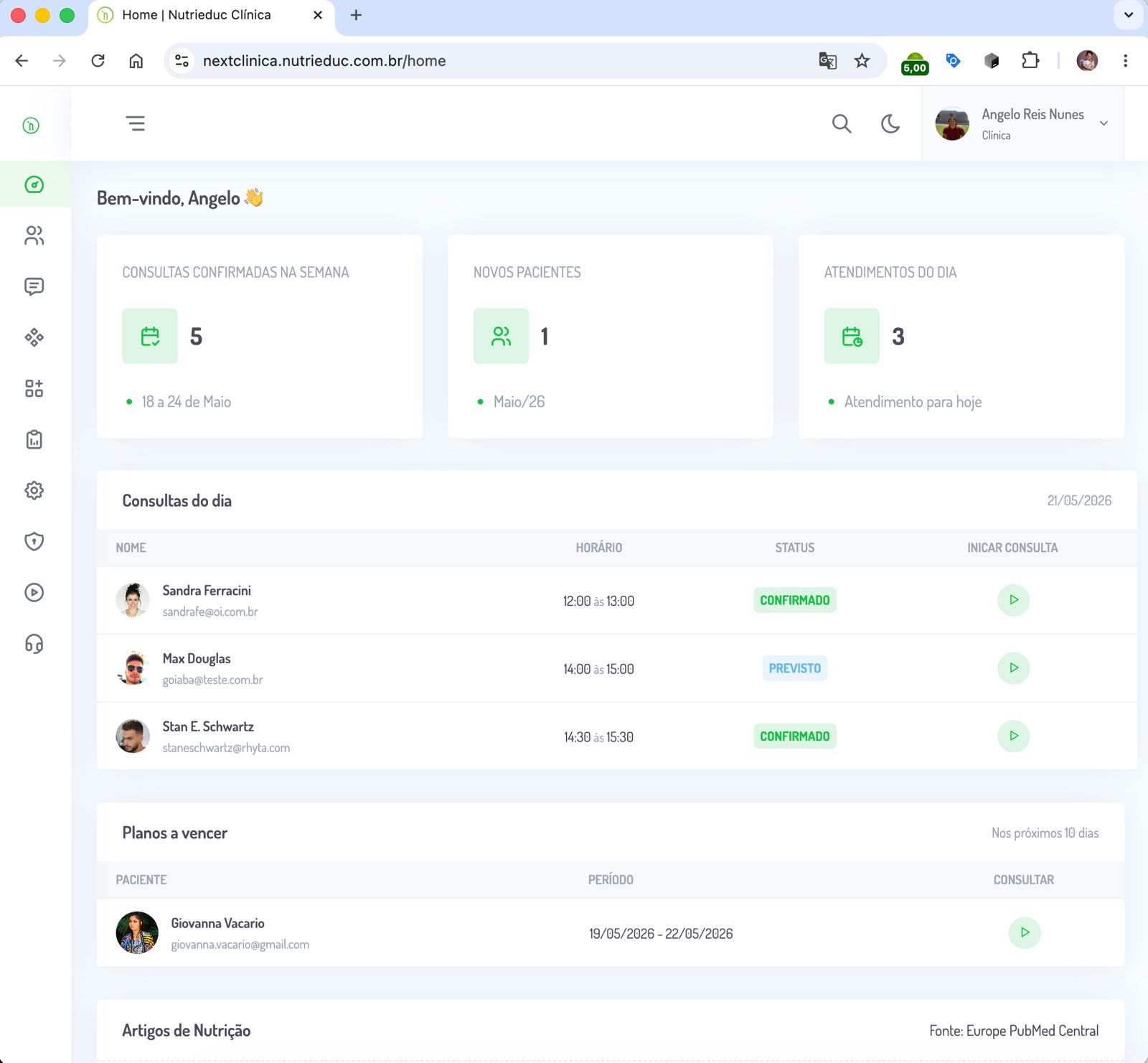The width and height of the screenshot is (1148, 1063).
Task: Click the Novos Pacientes people icon
Action: pyautogui.click(x=501, y=336)
